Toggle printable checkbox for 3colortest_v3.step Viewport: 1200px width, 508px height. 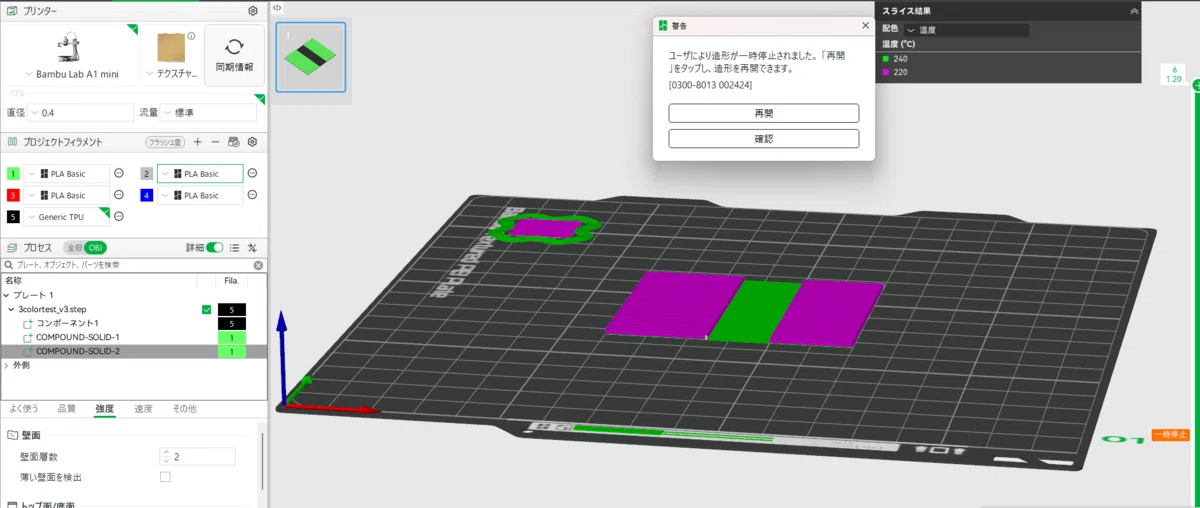[206, 310]
